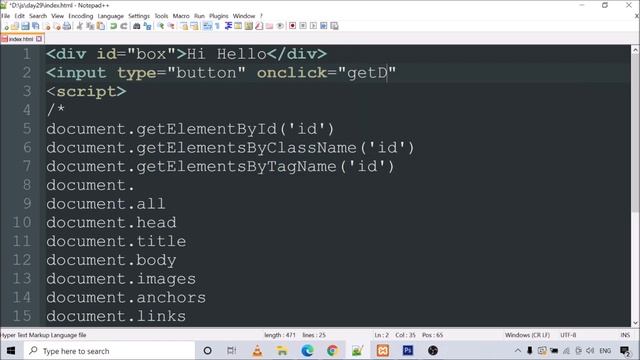Click the Windows (CR LF) status entry
Screen dimensions: 640x360
coord(527,335)
